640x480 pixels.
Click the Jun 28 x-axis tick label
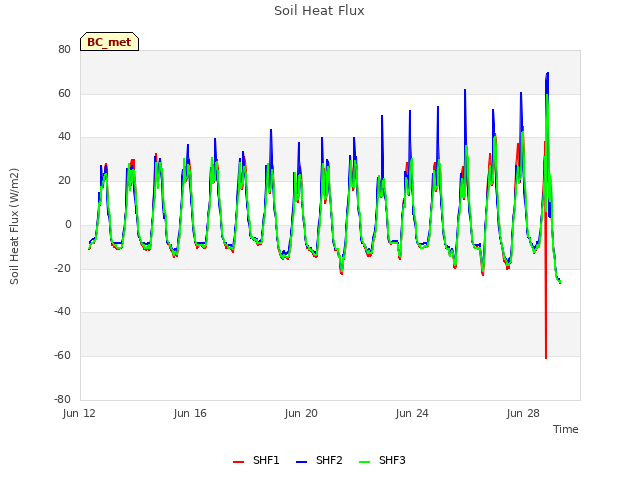click(523, 413)
